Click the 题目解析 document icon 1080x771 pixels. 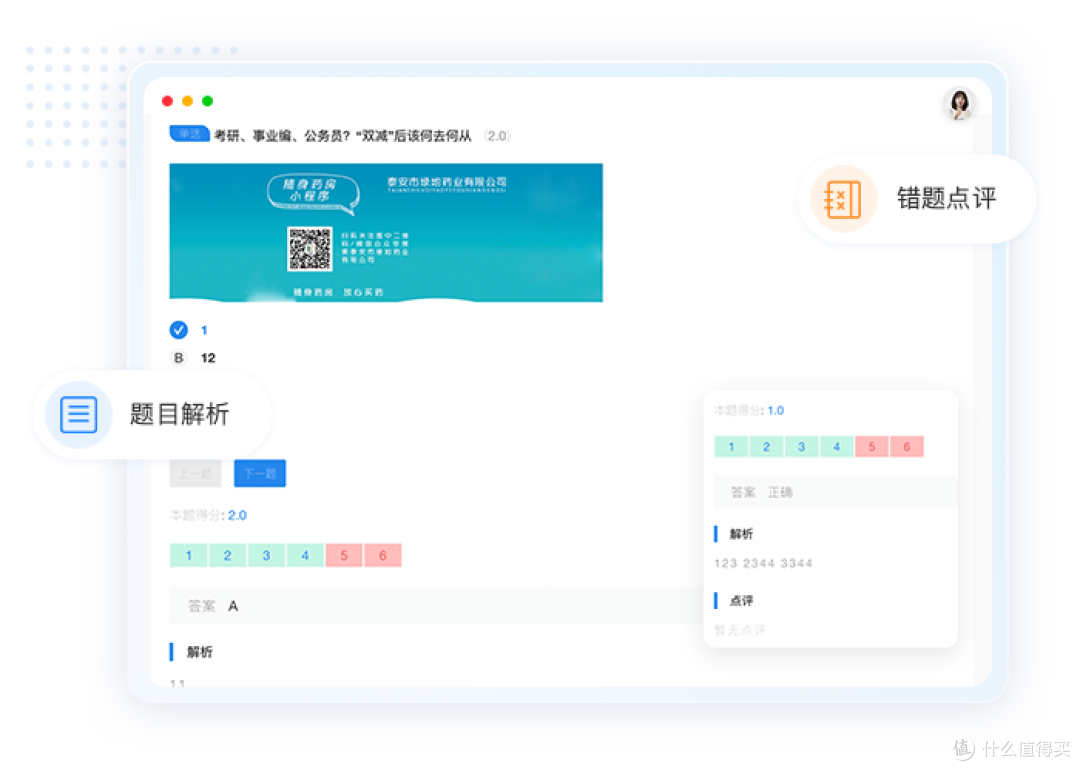[78, 415]
